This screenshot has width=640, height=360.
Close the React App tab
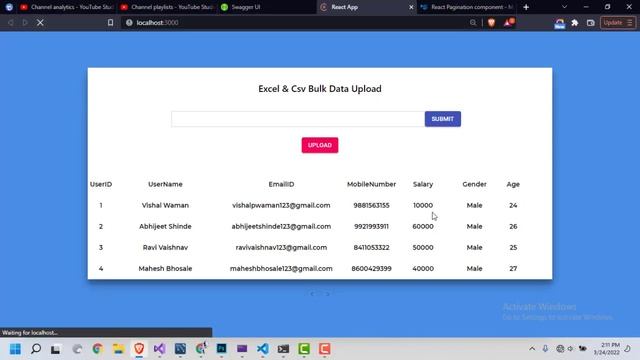(411, 7)
